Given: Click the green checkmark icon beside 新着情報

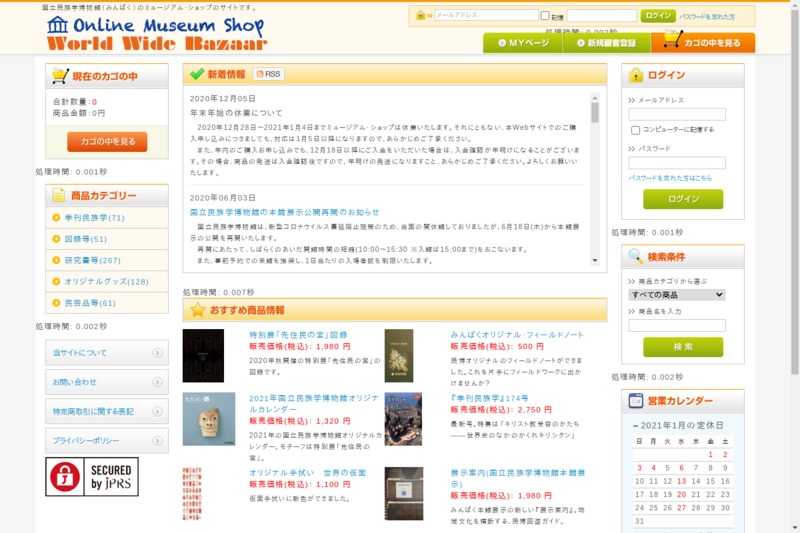Looking at the screenshot, I should 195,75.
